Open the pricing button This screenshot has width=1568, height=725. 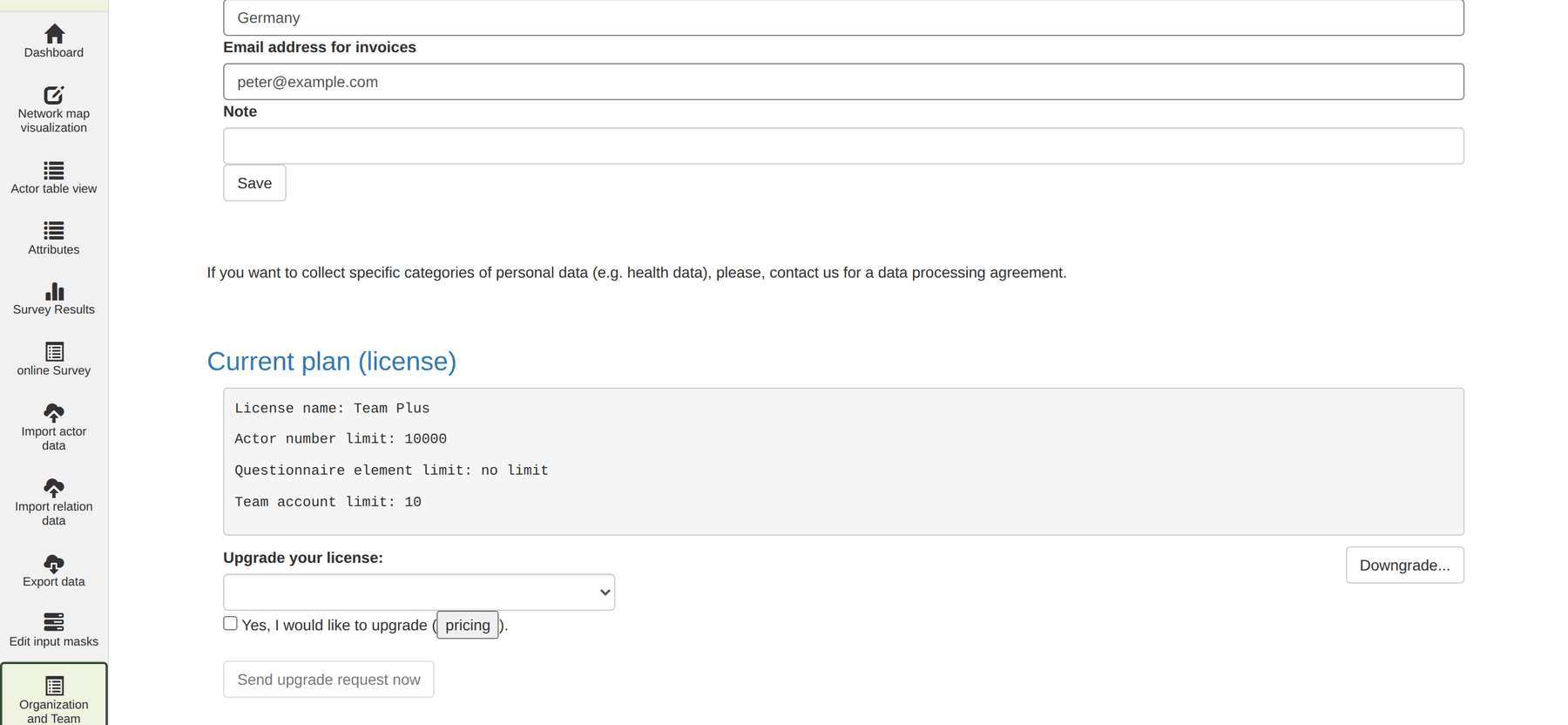pos(468,625)
